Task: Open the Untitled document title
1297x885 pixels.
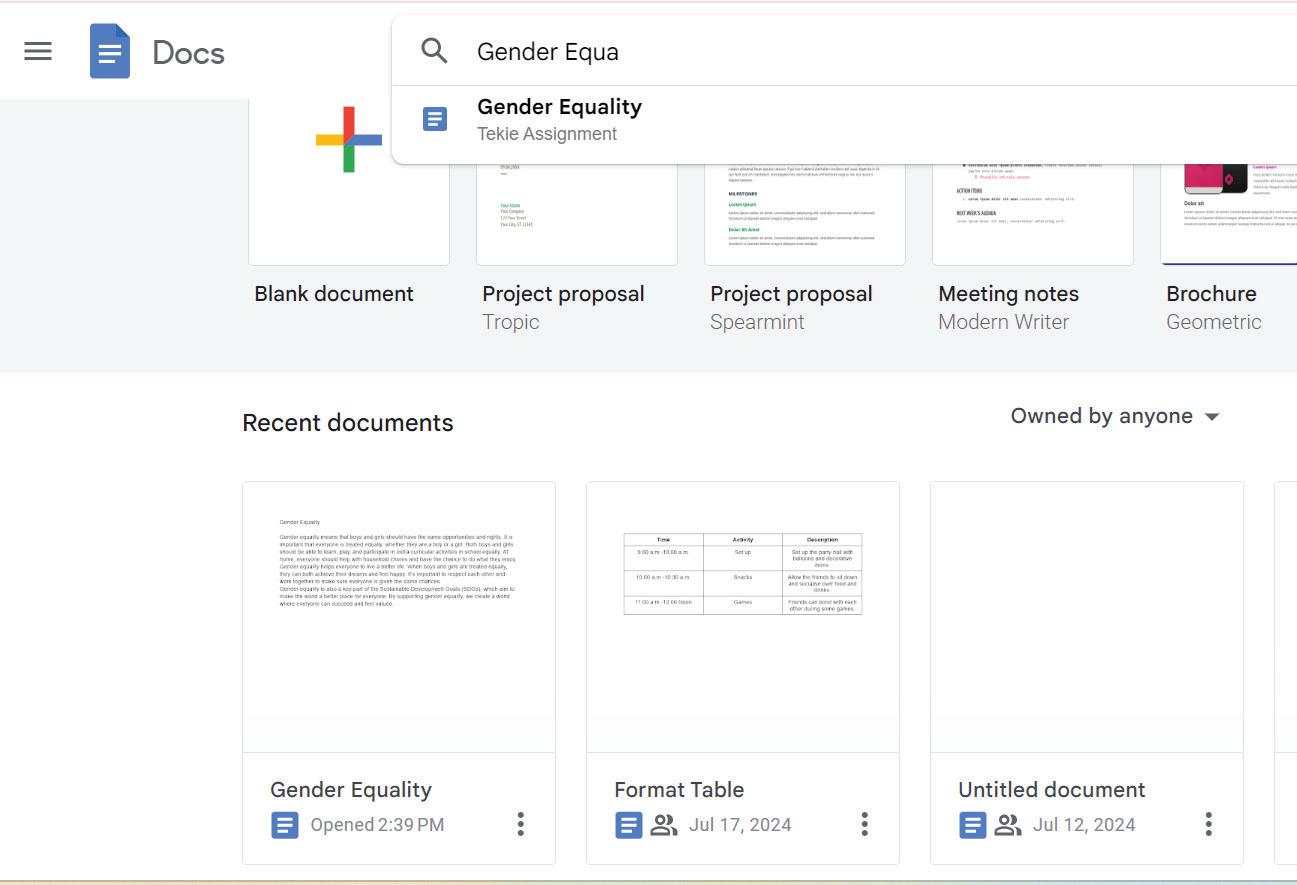Action: (1051, 789)
